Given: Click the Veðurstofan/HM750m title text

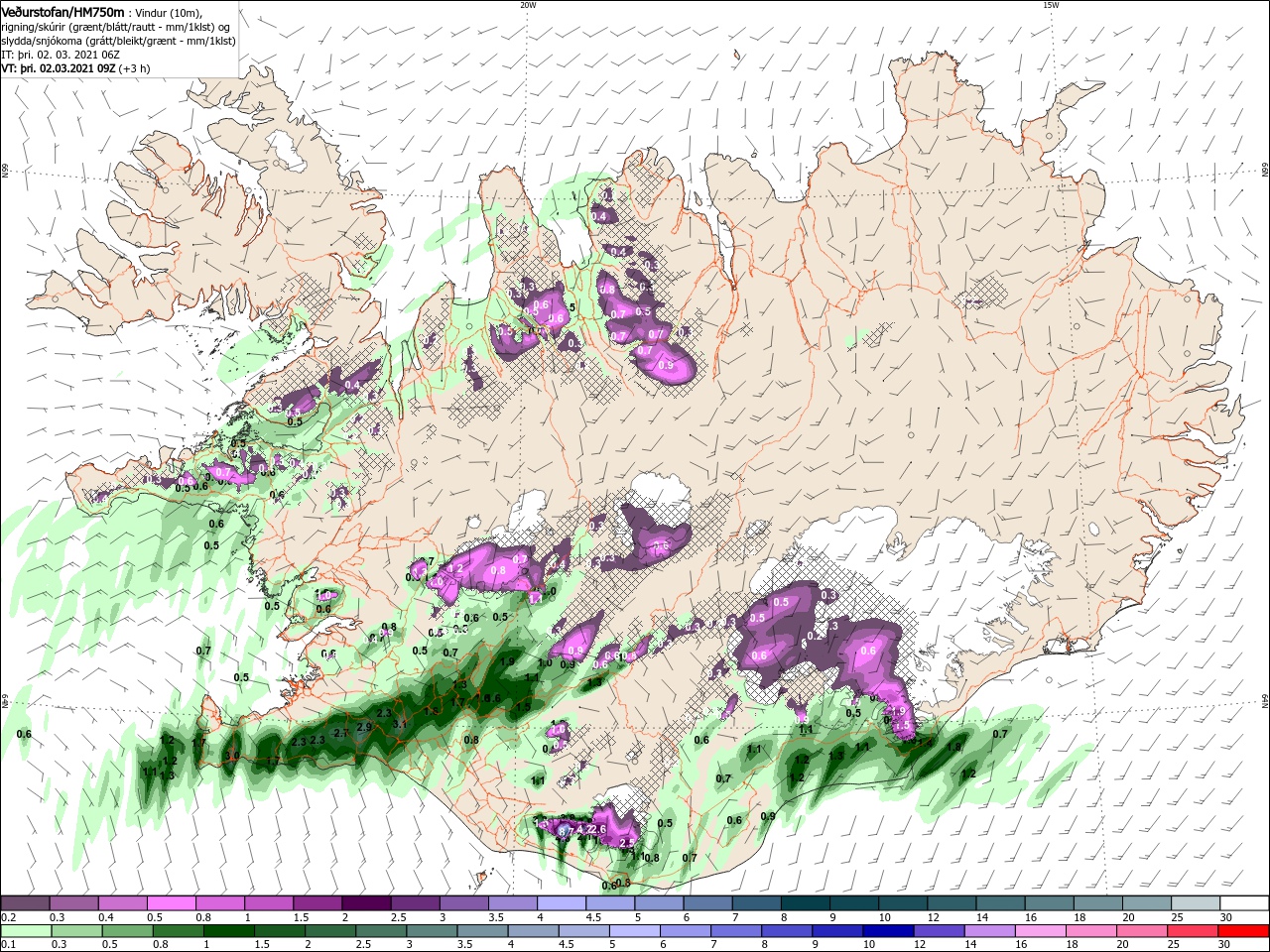Looking at the screenshot, I should (63, 11).
